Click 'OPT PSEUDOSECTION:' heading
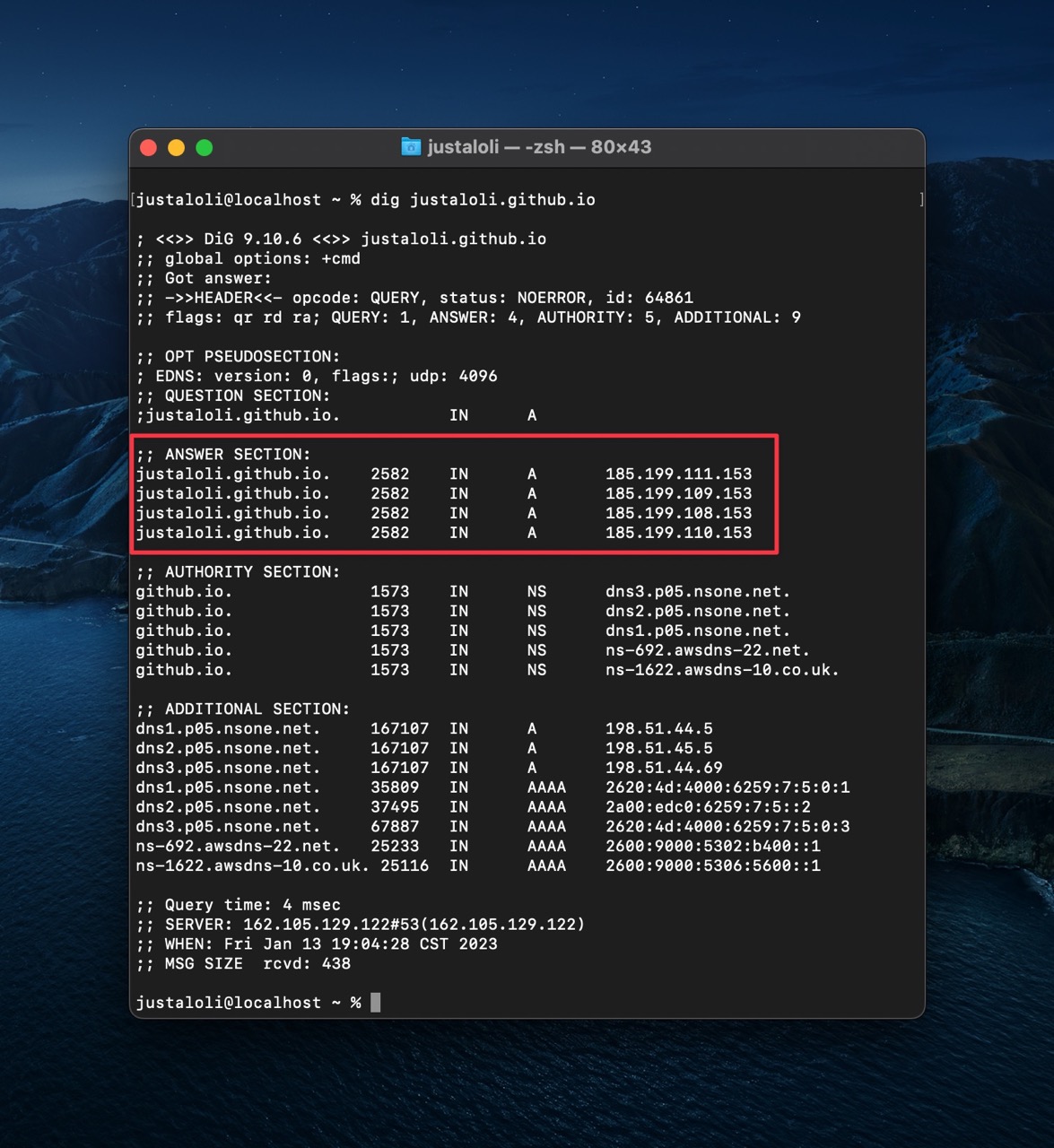The height and width of the screenshot is (1148, 1054). 239,357
